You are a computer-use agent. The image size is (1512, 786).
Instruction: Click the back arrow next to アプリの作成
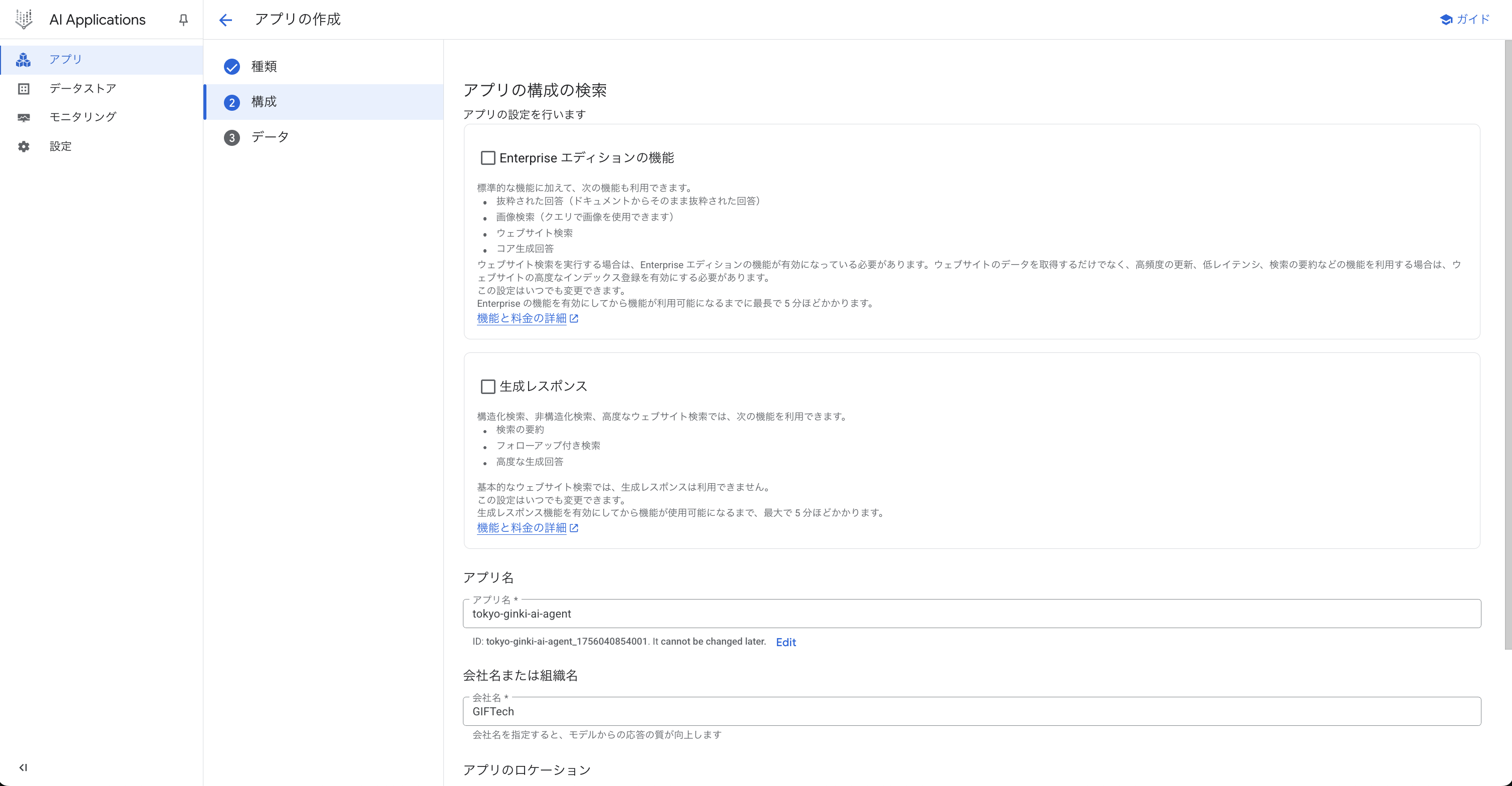(225, 20)
